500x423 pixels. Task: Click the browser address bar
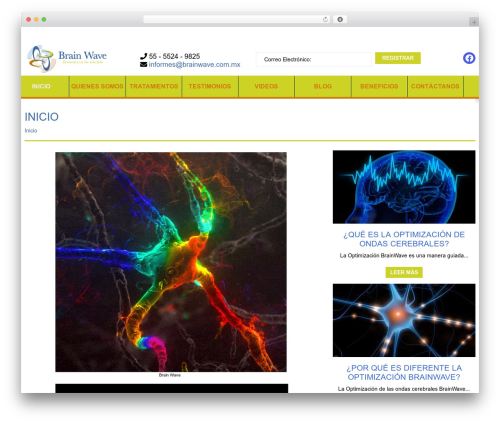[237, 20]
